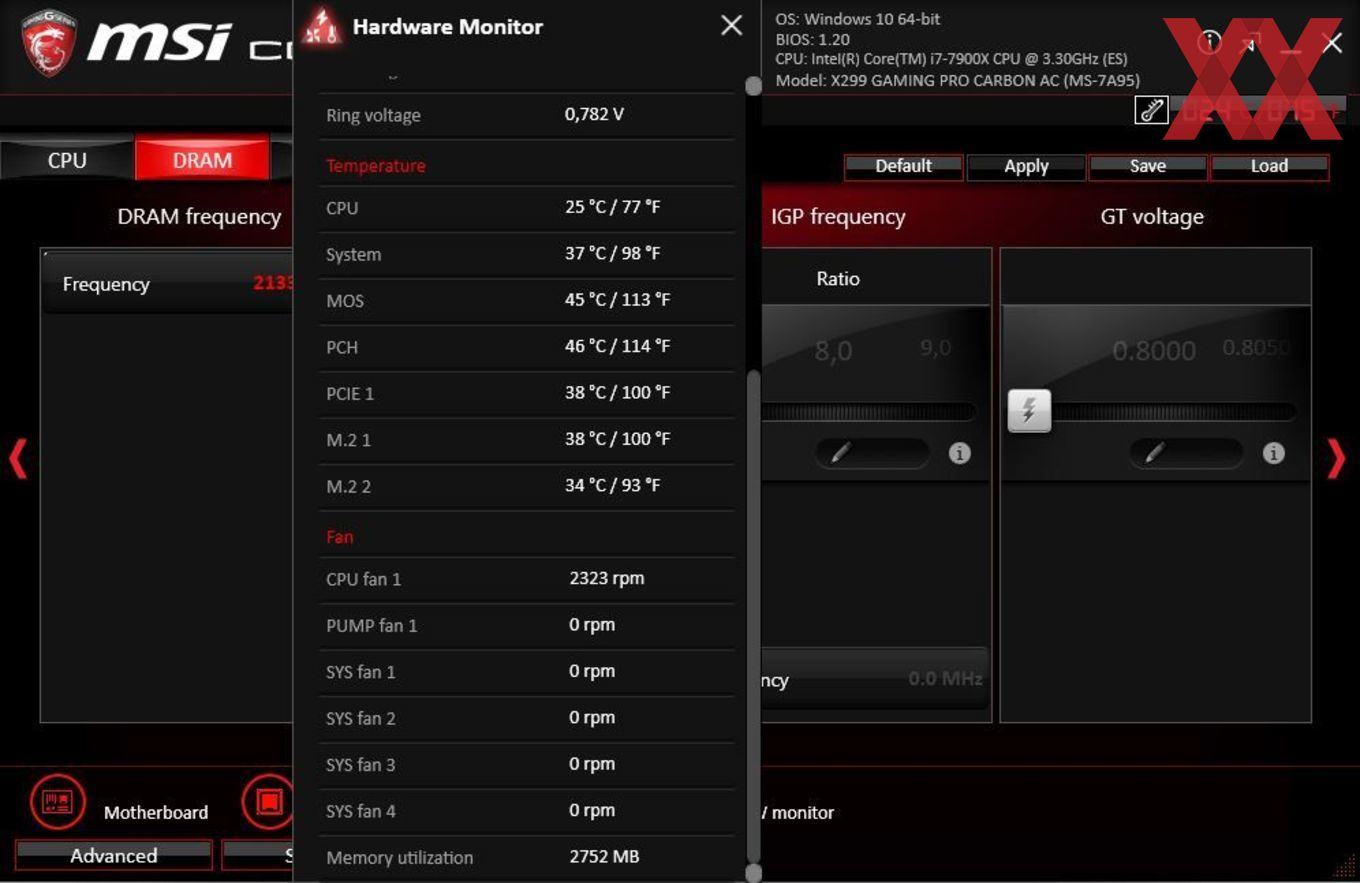Screen dimensions: 1360x883
Task: Open info icon in GT voltage panel
Action: click(1273, 453)
